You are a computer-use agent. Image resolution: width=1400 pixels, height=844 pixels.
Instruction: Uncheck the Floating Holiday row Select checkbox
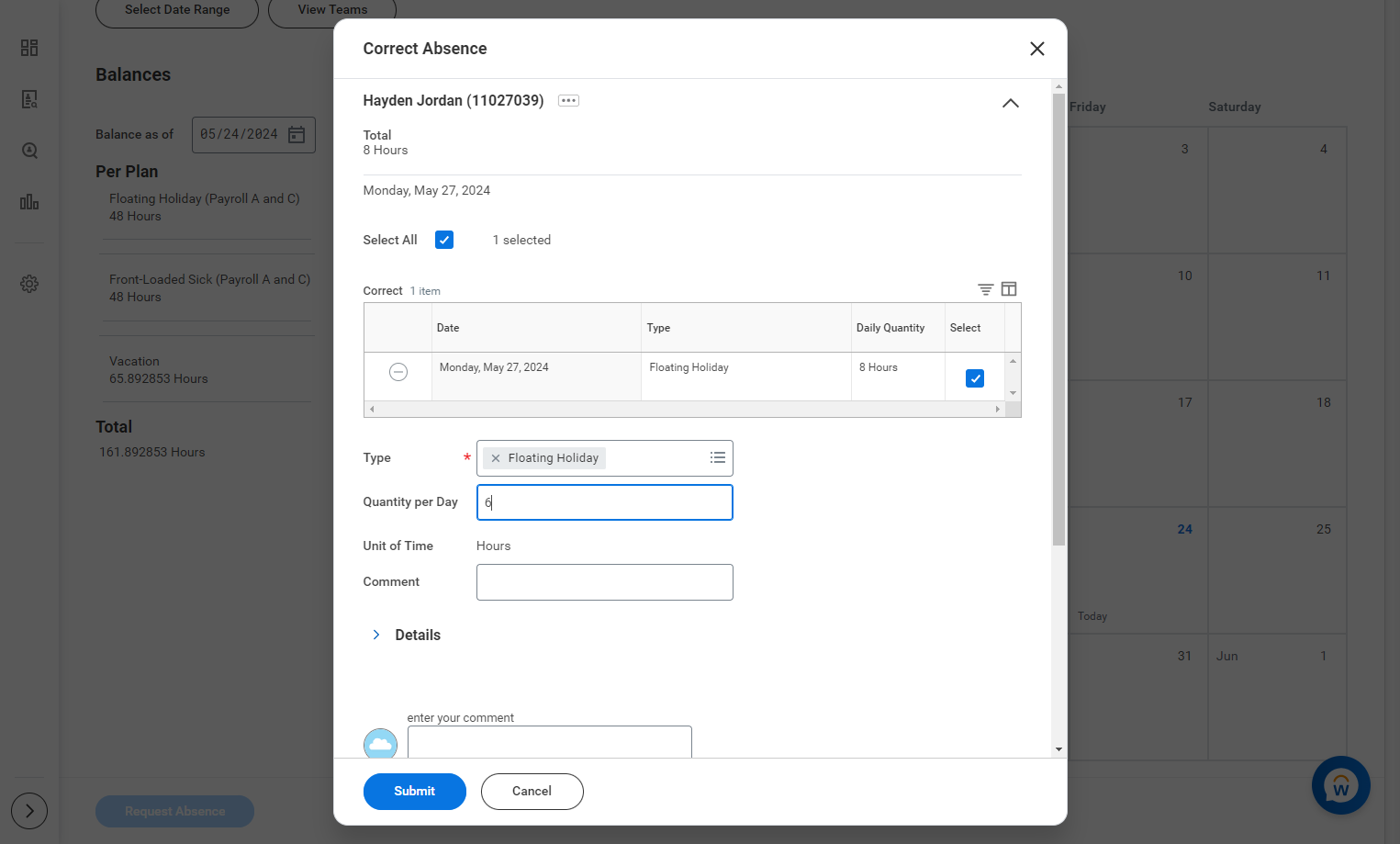975,378
